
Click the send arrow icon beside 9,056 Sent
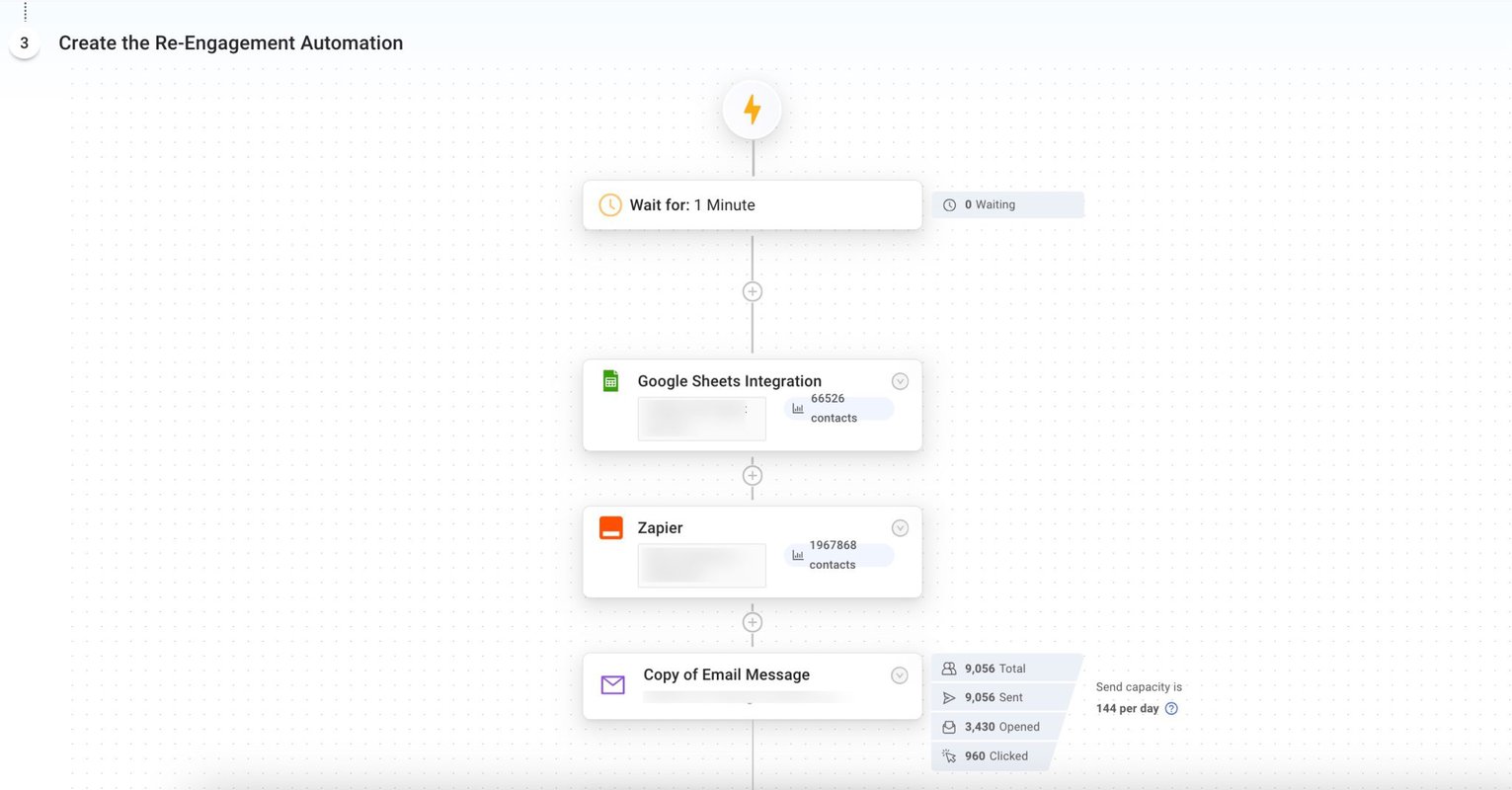949,697
